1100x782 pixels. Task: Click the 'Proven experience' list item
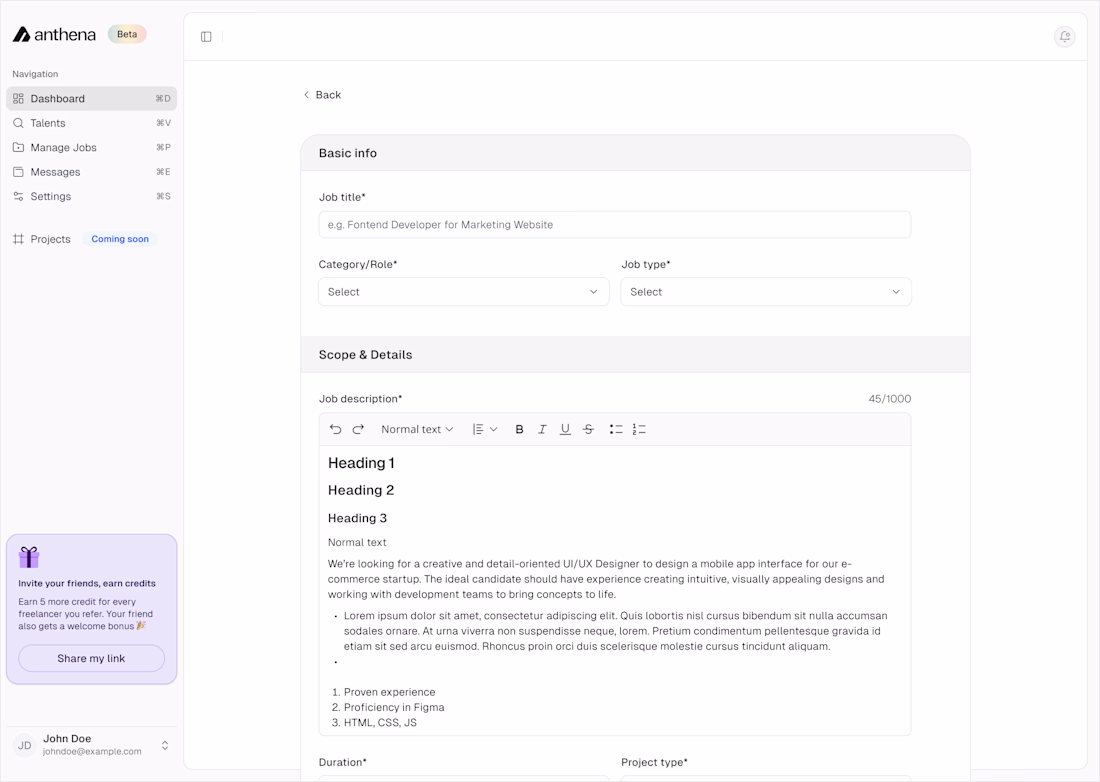(389, 692)
